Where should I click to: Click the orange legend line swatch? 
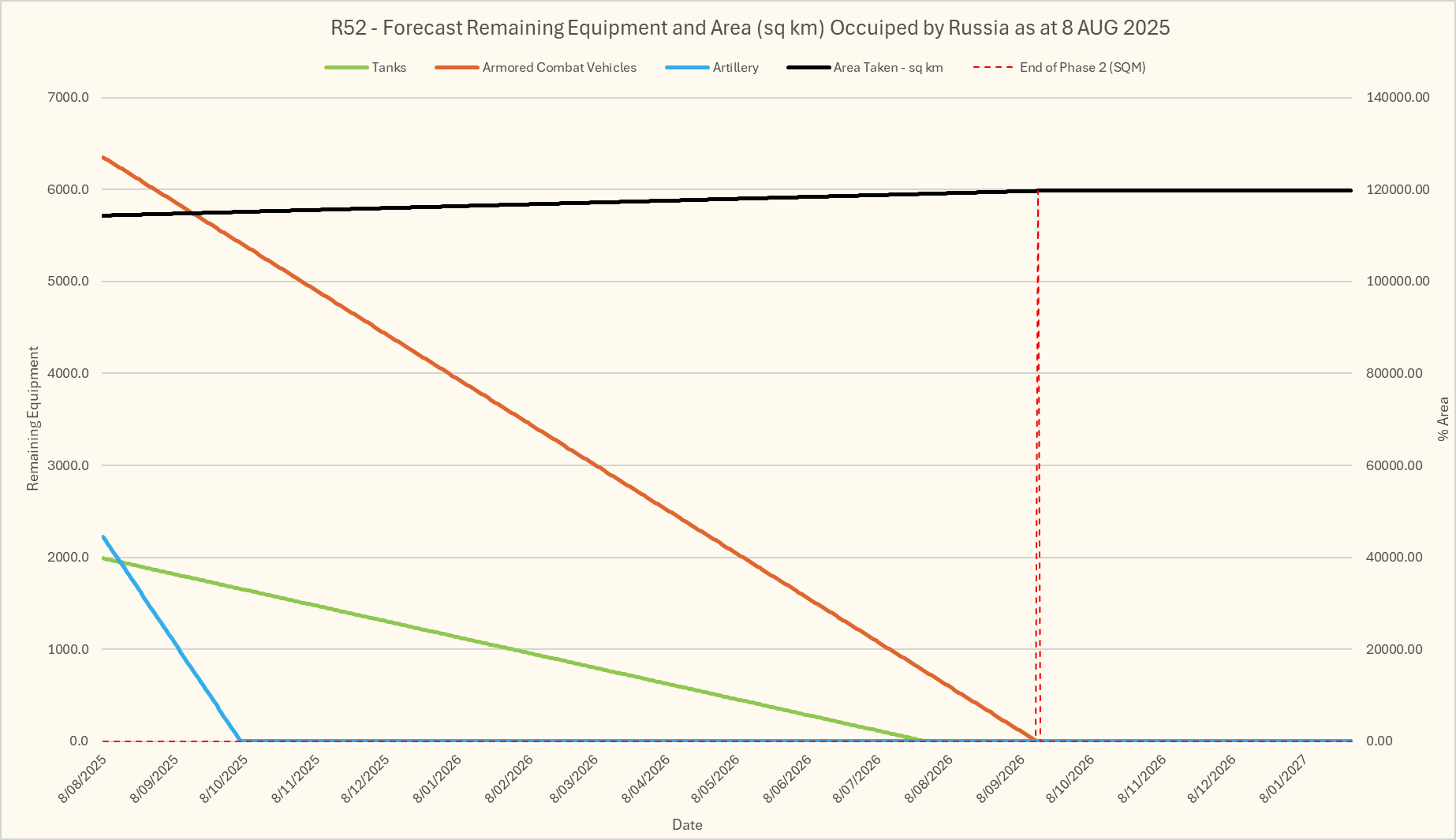point(457,68)
